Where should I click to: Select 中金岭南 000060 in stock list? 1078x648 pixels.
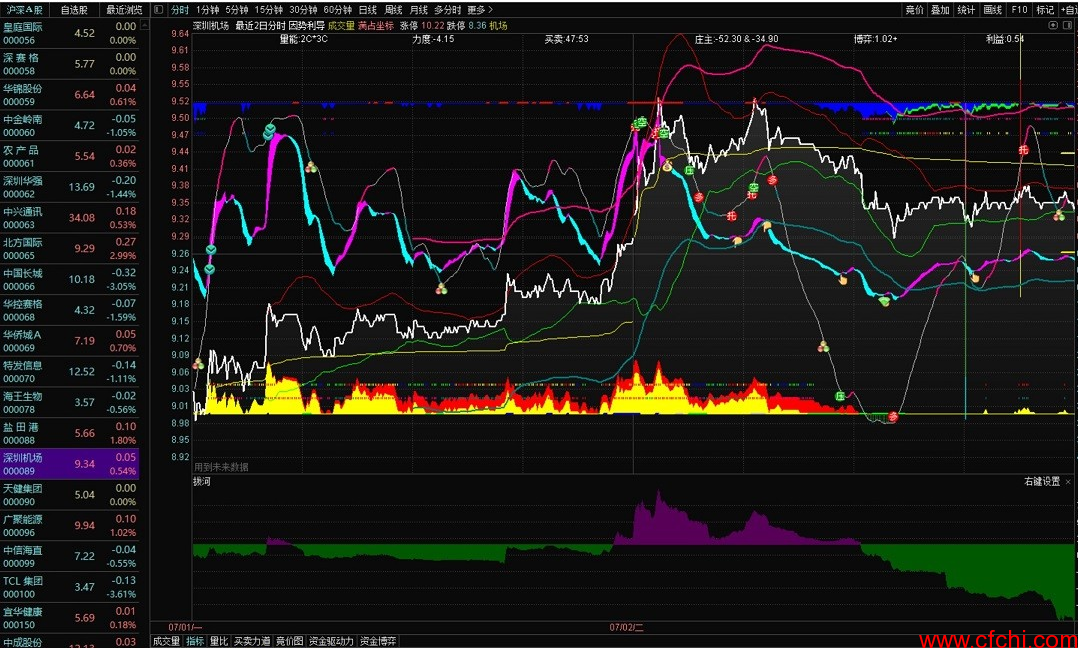point(69,125)
